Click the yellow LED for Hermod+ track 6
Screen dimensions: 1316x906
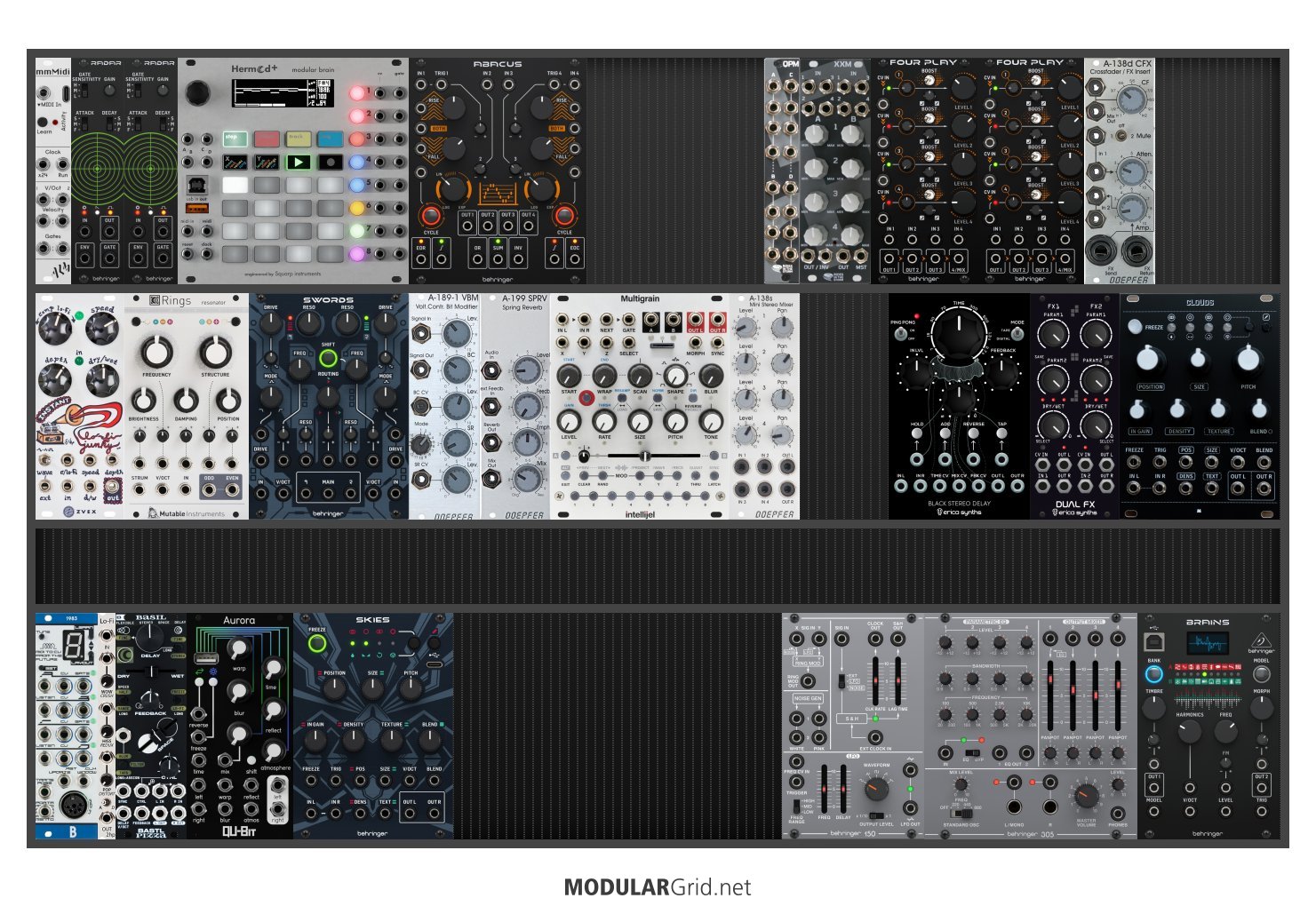(x=357, y=208)
